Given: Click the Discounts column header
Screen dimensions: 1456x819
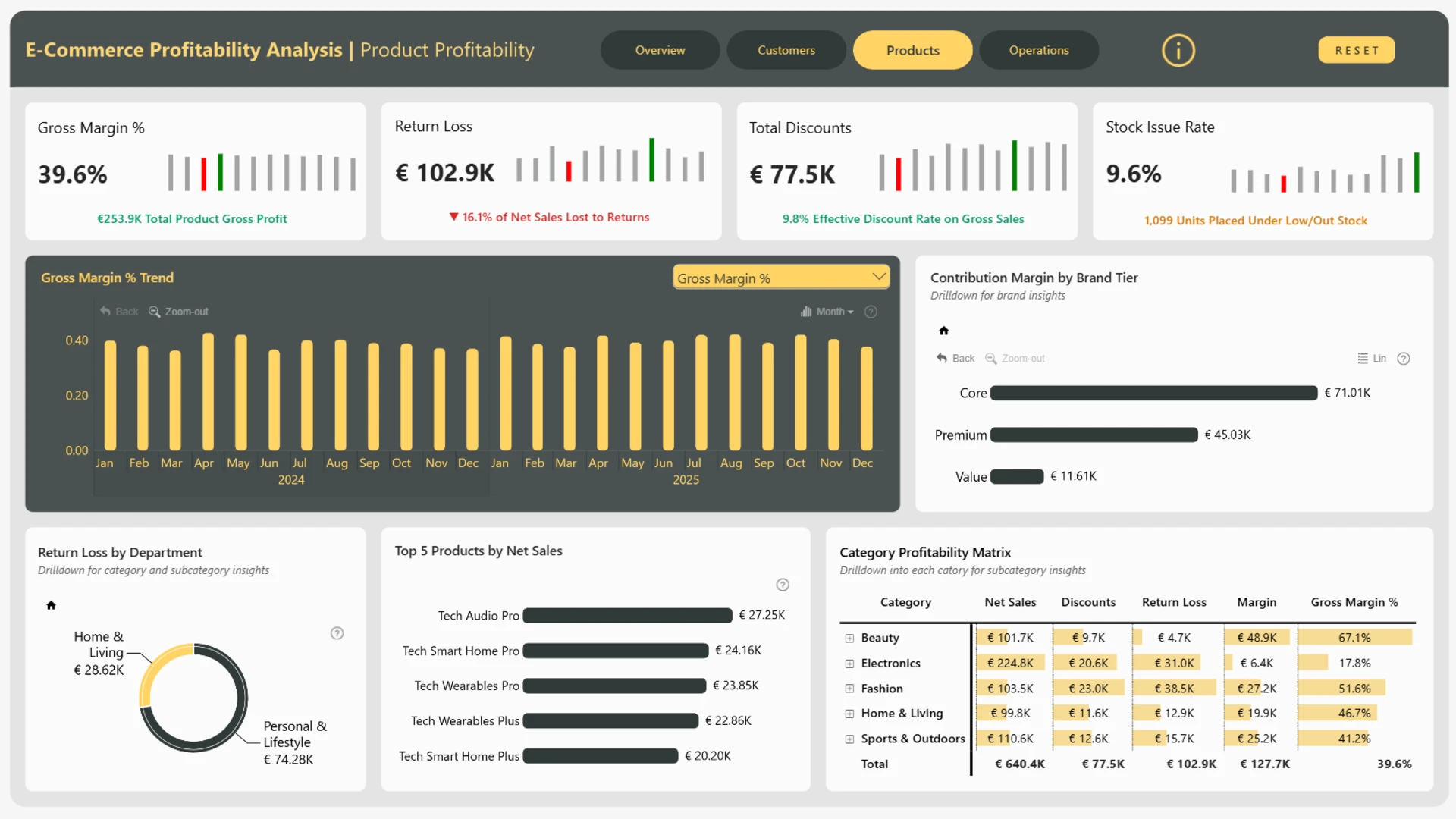Looking at the screenshot, I should 1088,602.
